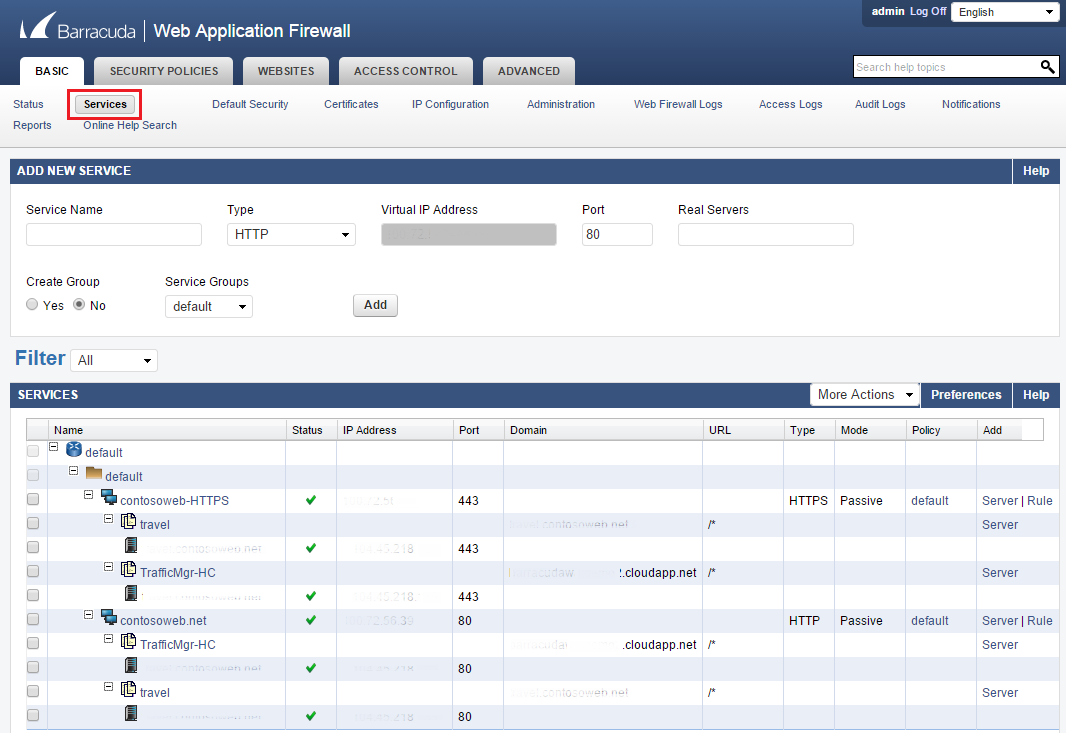The image size is (1066, 733).
Task: Click the Notifications submenu
Action: click(971, 104)
